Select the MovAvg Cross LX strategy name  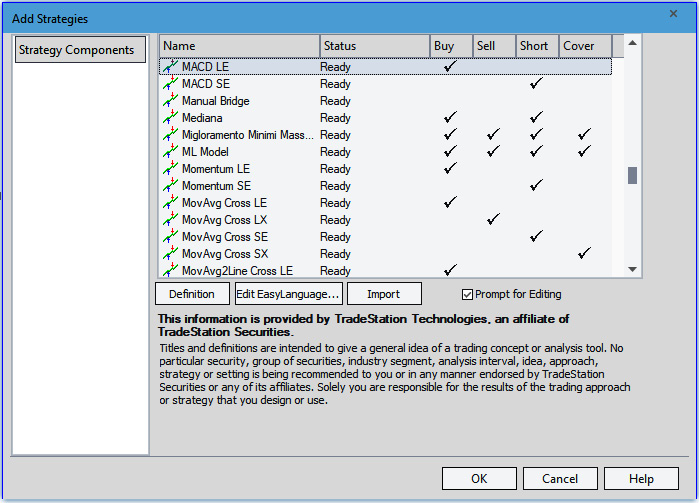[x=224, y=219]
